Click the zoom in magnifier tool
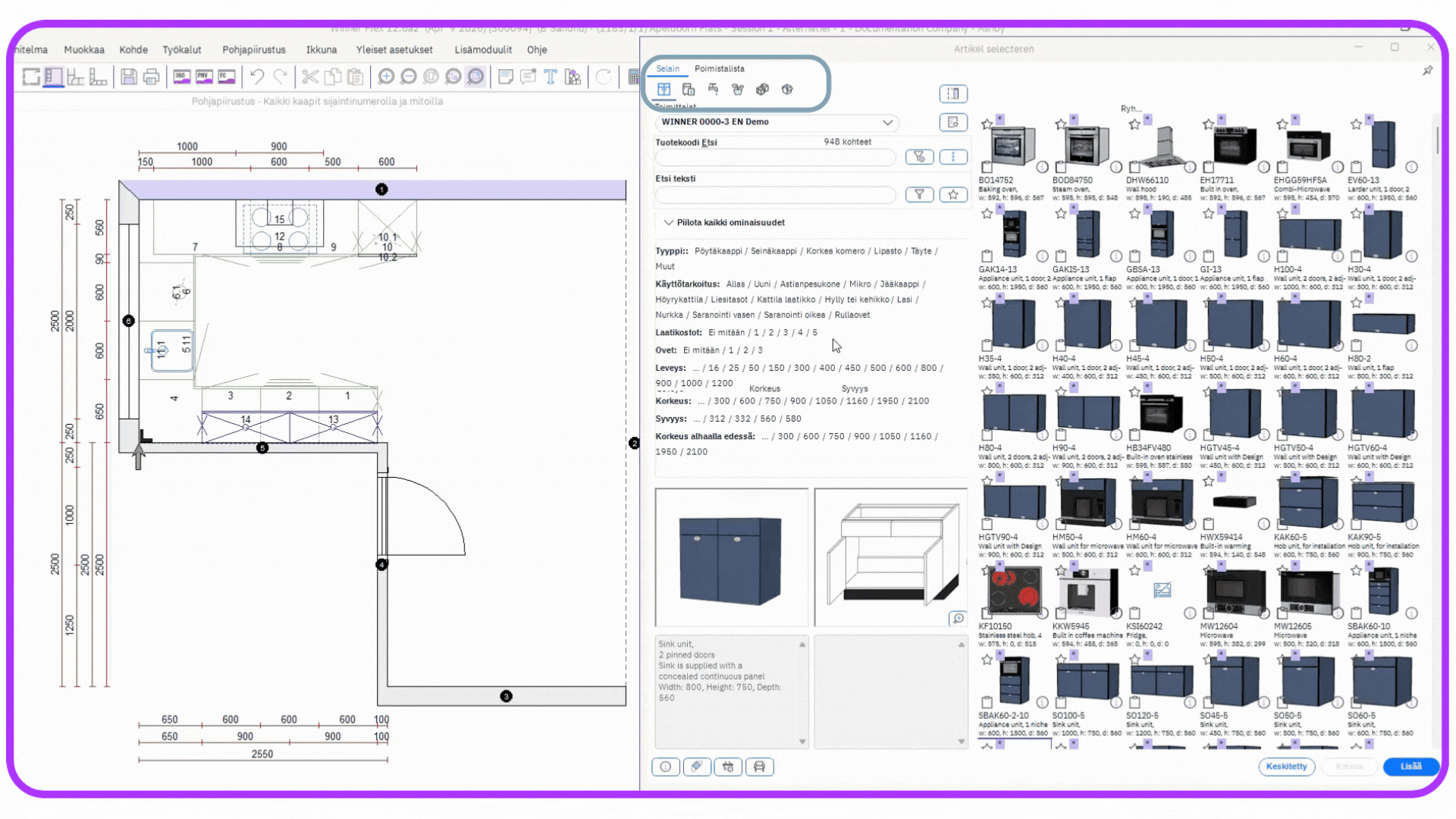 point(386,77)
